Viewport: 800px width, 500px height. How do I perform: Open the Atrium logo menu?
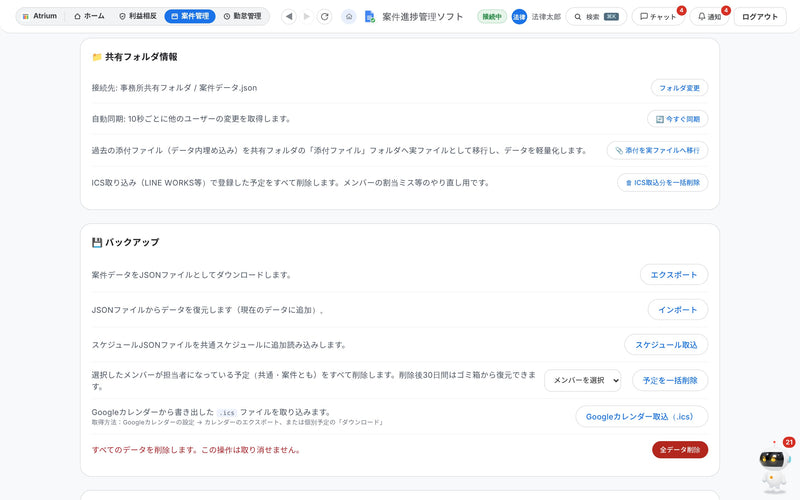(x=40, y=16)
